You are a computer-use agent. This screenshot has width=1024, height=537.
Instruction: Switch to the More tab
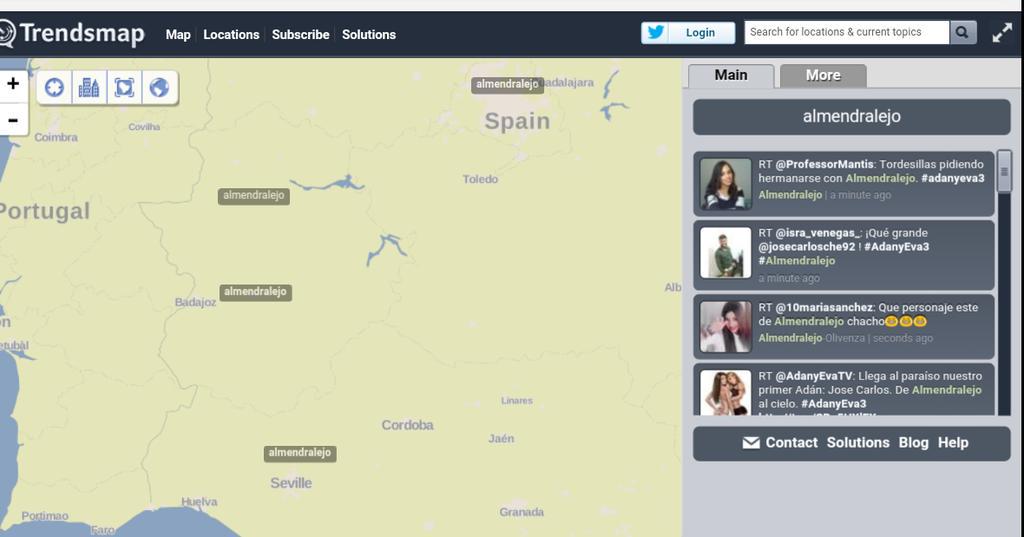pos(823,75)
